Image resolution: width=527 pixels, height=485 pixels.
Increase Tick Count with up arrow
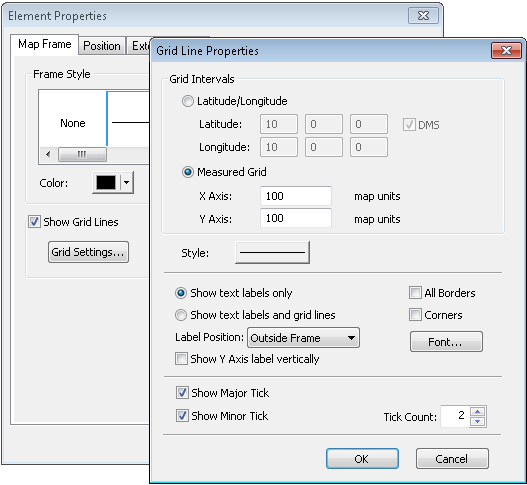click(478, 411)
